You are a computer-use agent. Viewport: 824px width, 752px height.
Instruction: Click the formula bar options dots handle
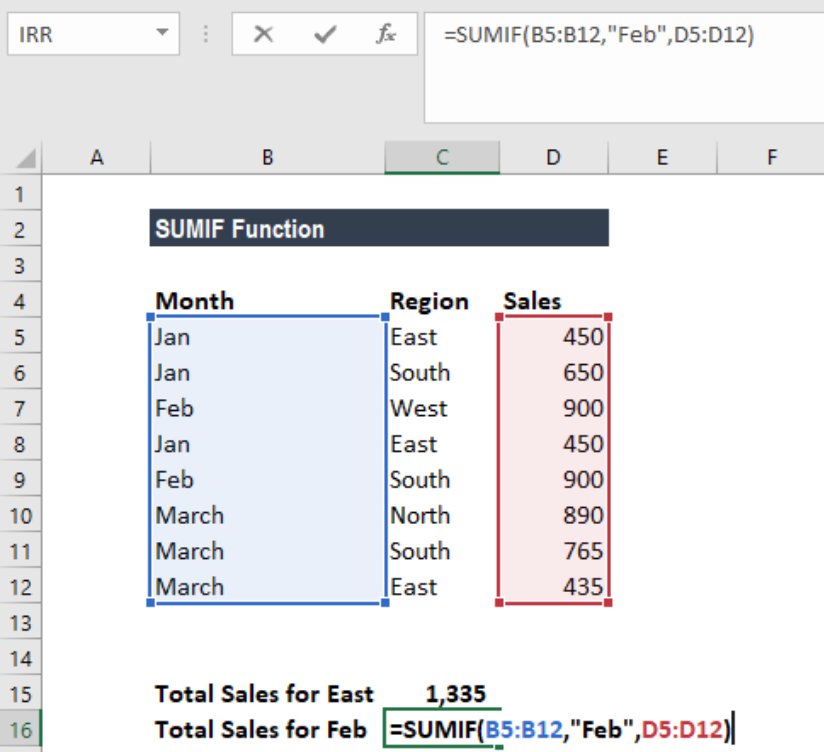click(205, 34)
